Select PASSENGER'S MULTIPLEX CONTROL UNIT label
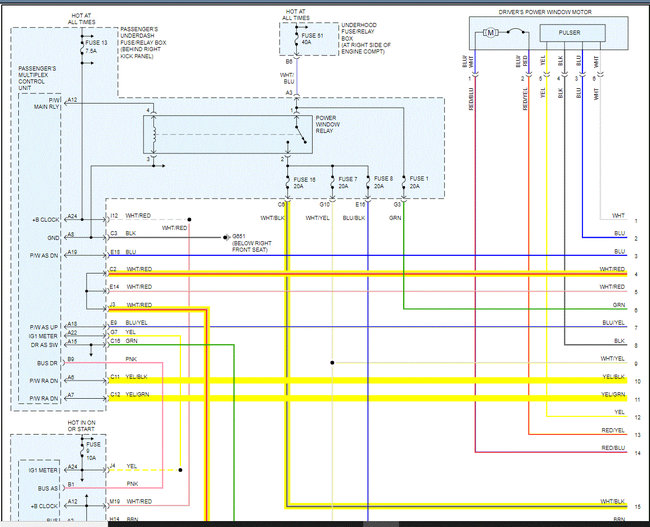 37,78
